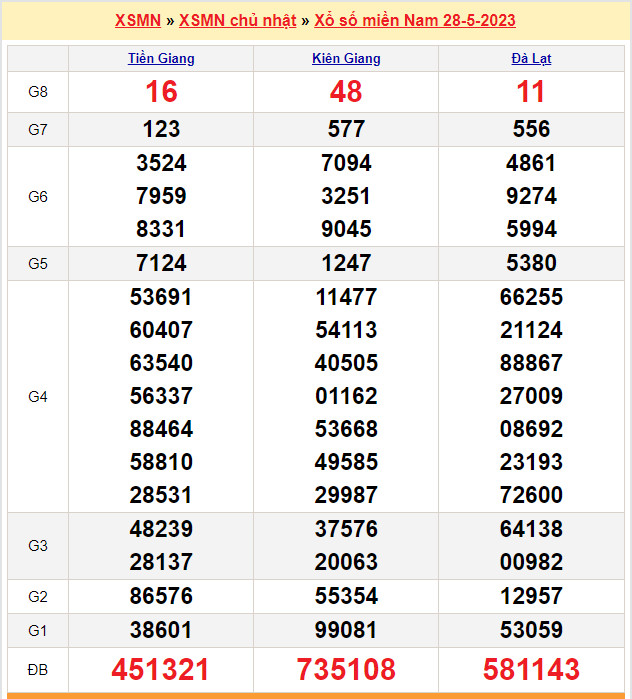Open the Đà Lạt province link
The image size is (632, 699).
pyautogui.click(x=531, y=59)
